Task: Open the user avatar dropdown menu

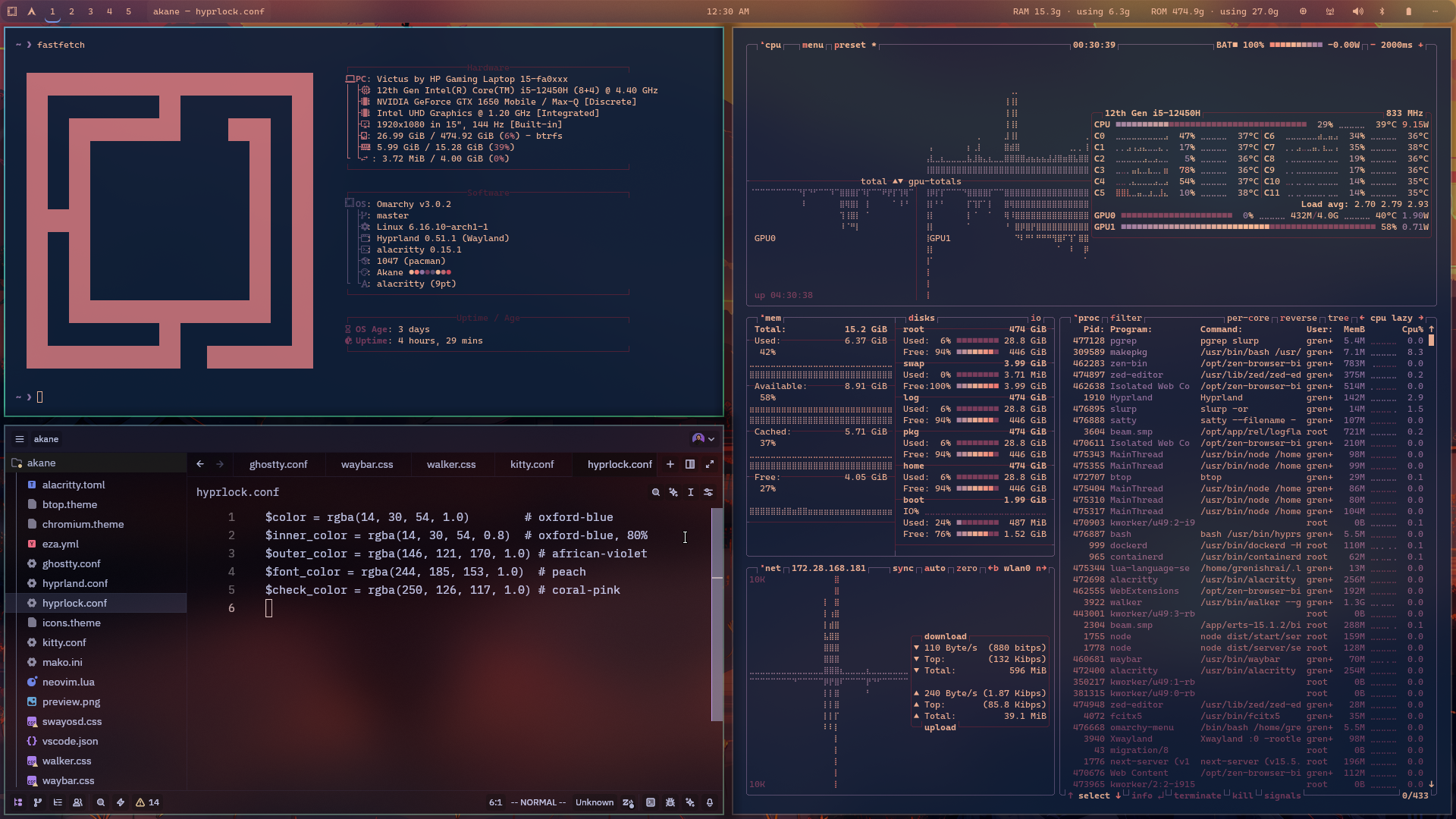Action: point(703,438)
